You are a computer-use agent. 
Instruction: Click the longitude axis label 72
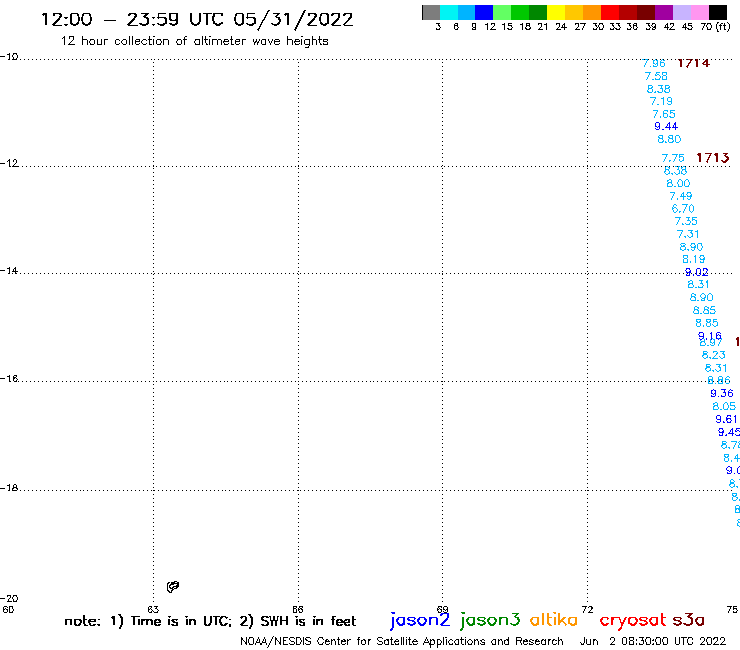tap(587, 609)
